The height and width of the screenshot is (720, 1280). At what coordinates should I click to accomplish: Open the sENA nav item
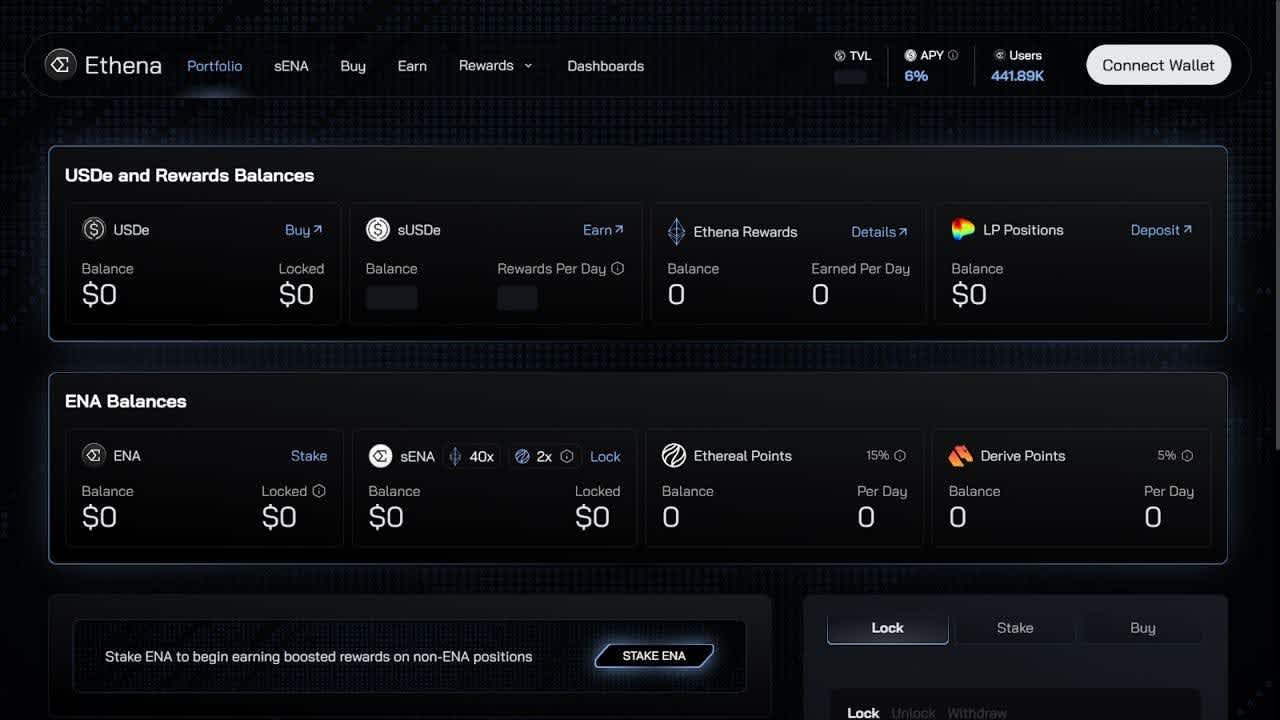pos(291,66)
